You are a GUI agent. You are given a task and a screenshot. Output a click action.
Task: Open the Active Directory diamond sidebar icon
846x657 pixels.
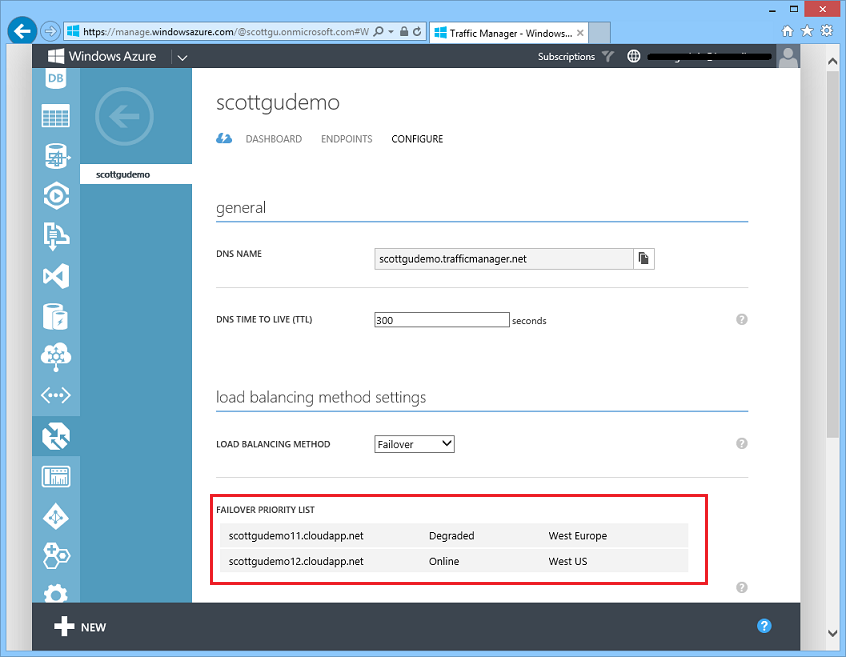click(56, 517)
